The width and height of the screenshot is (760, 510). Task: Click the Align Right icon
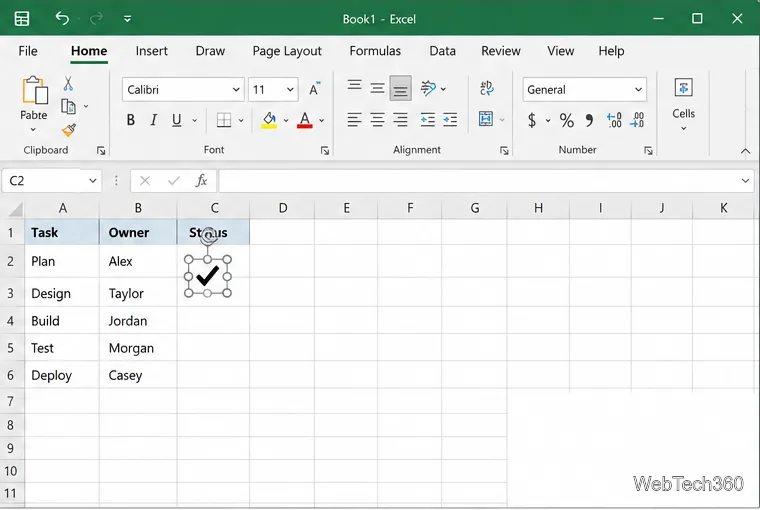point(400,119)
